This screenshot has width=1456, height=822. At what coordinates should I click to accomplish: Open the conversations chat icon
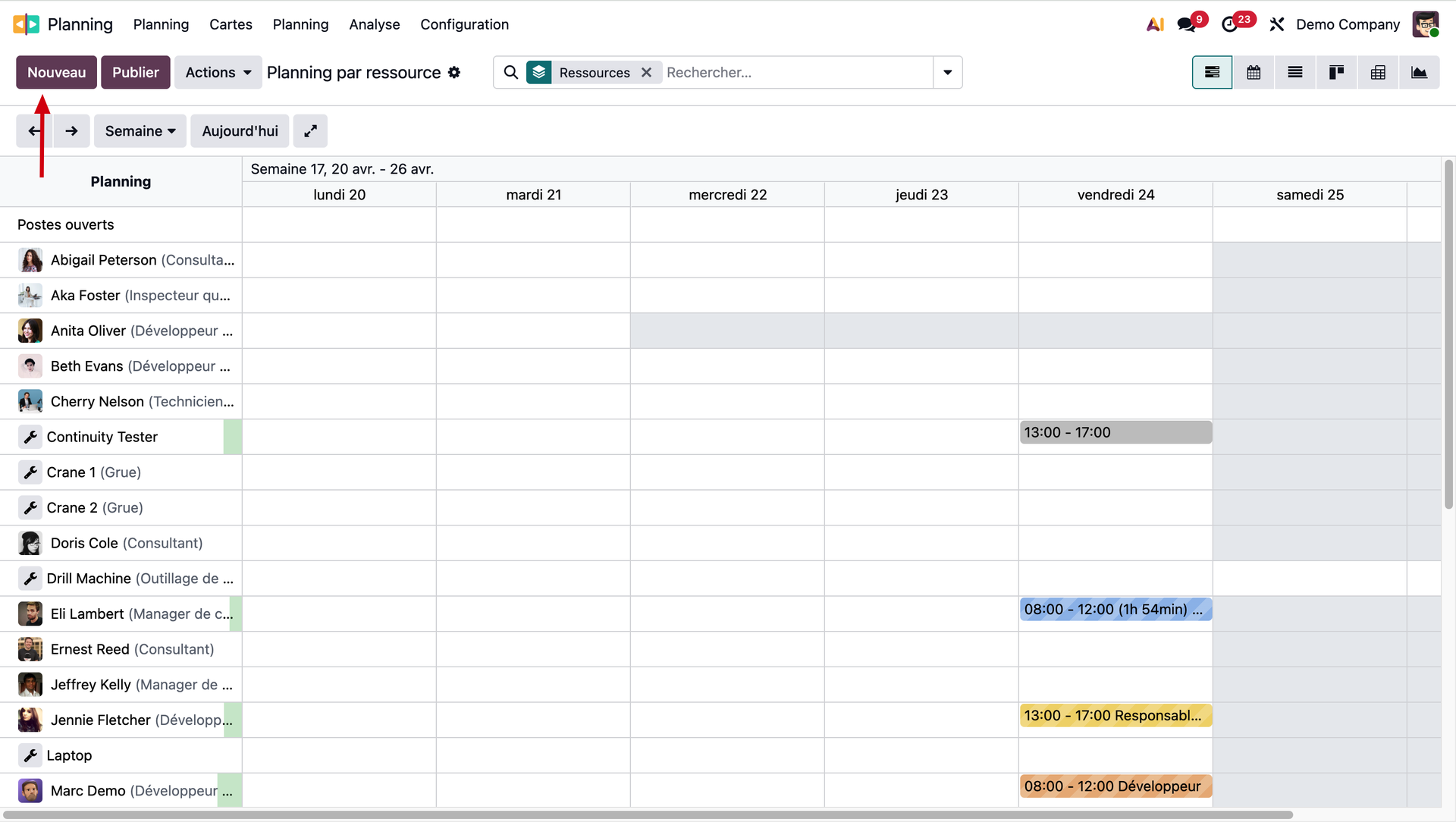coord(1186,25)
